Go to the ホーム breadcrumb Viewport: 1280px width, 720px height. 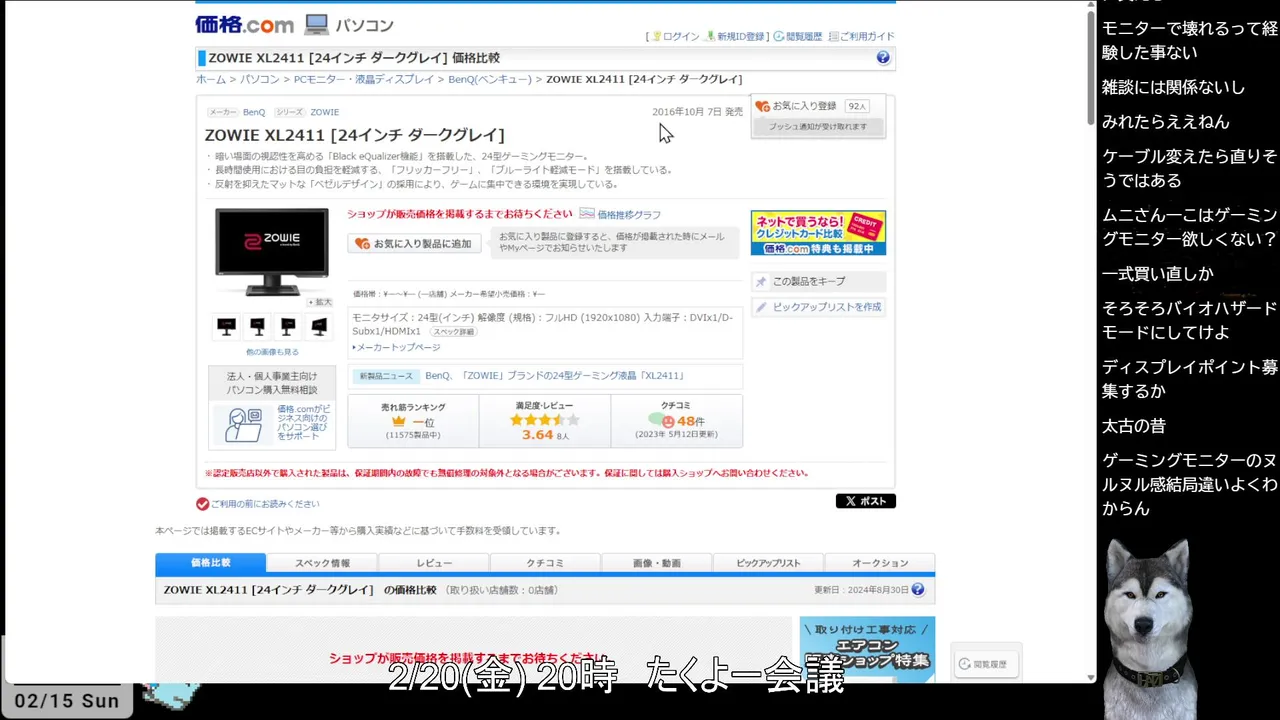tap(210, 79)
